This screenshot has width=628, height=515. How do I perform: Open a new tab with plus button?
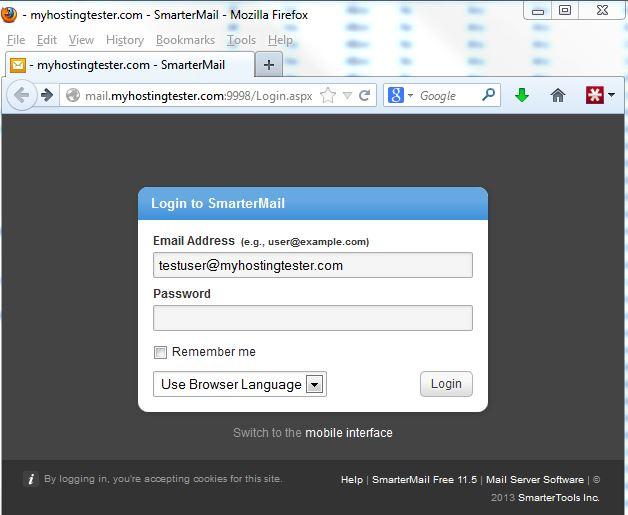pos(269,64)
